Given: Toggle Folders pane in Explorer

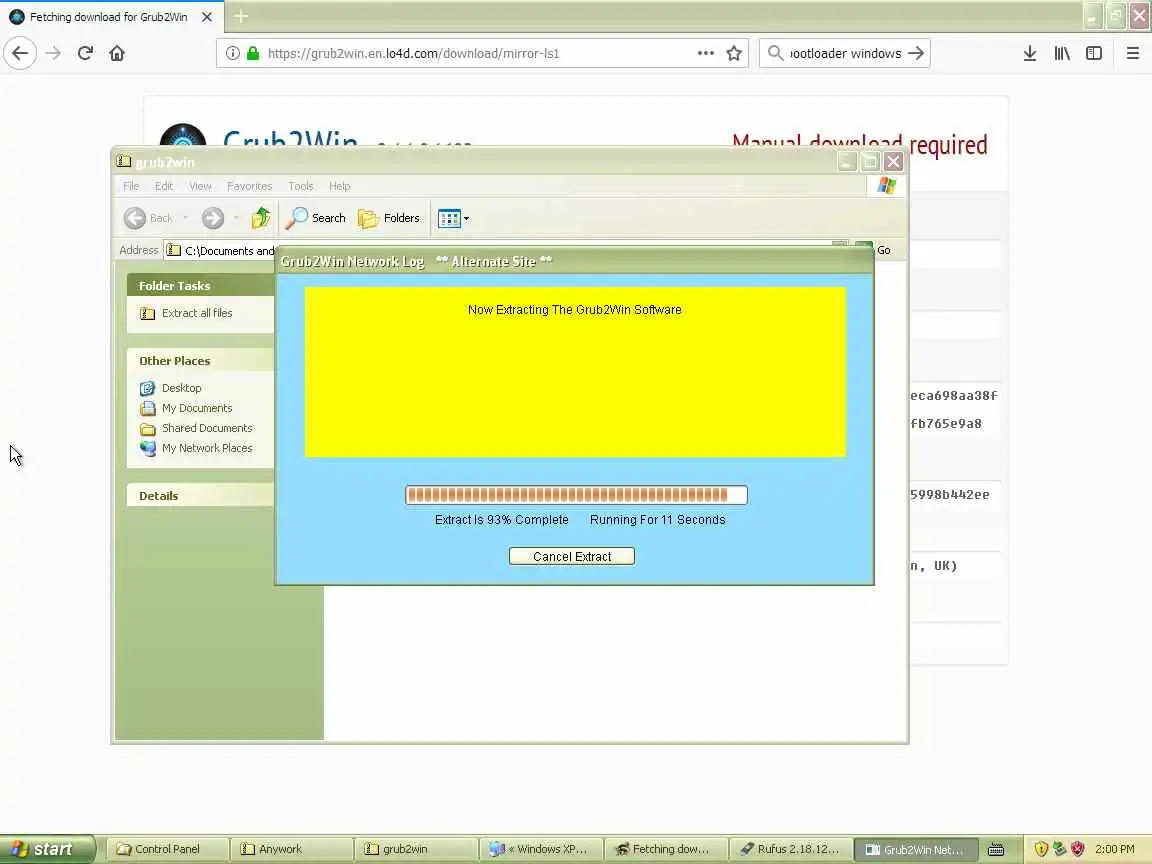Looking at the screenshot, I should coord(389,217).
